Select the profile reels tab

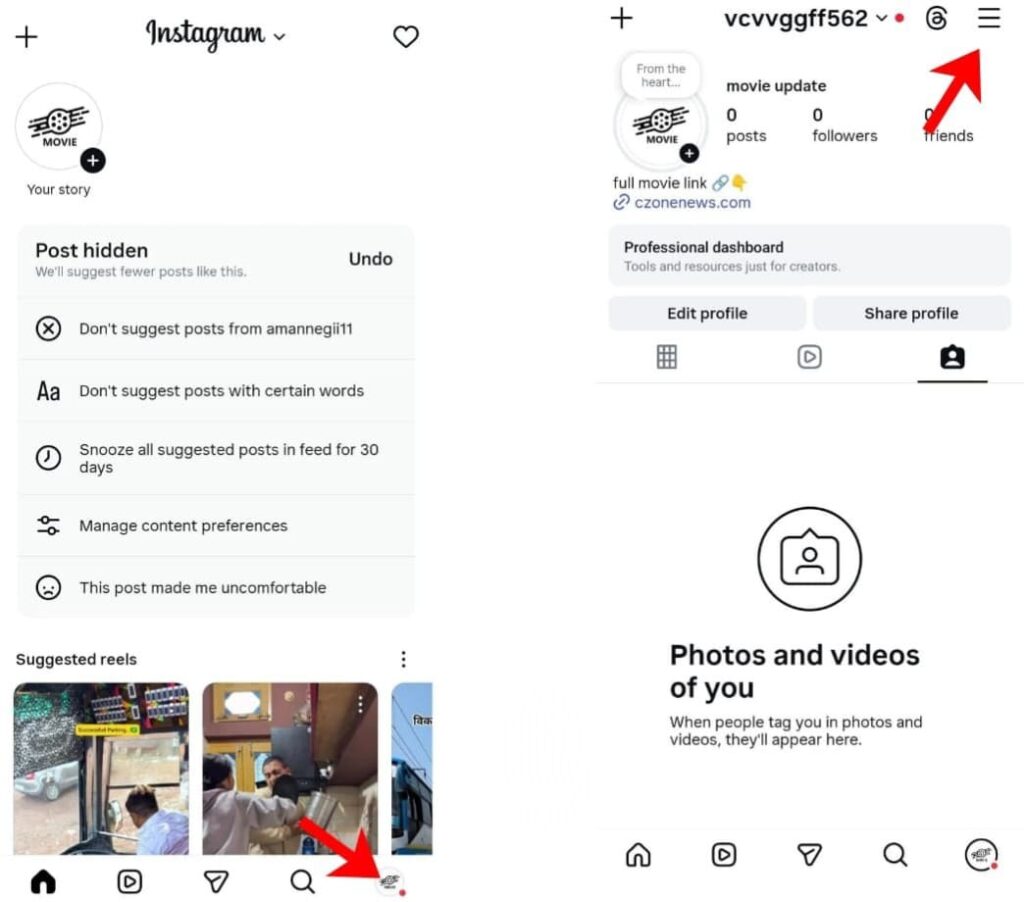click(809, 357)
